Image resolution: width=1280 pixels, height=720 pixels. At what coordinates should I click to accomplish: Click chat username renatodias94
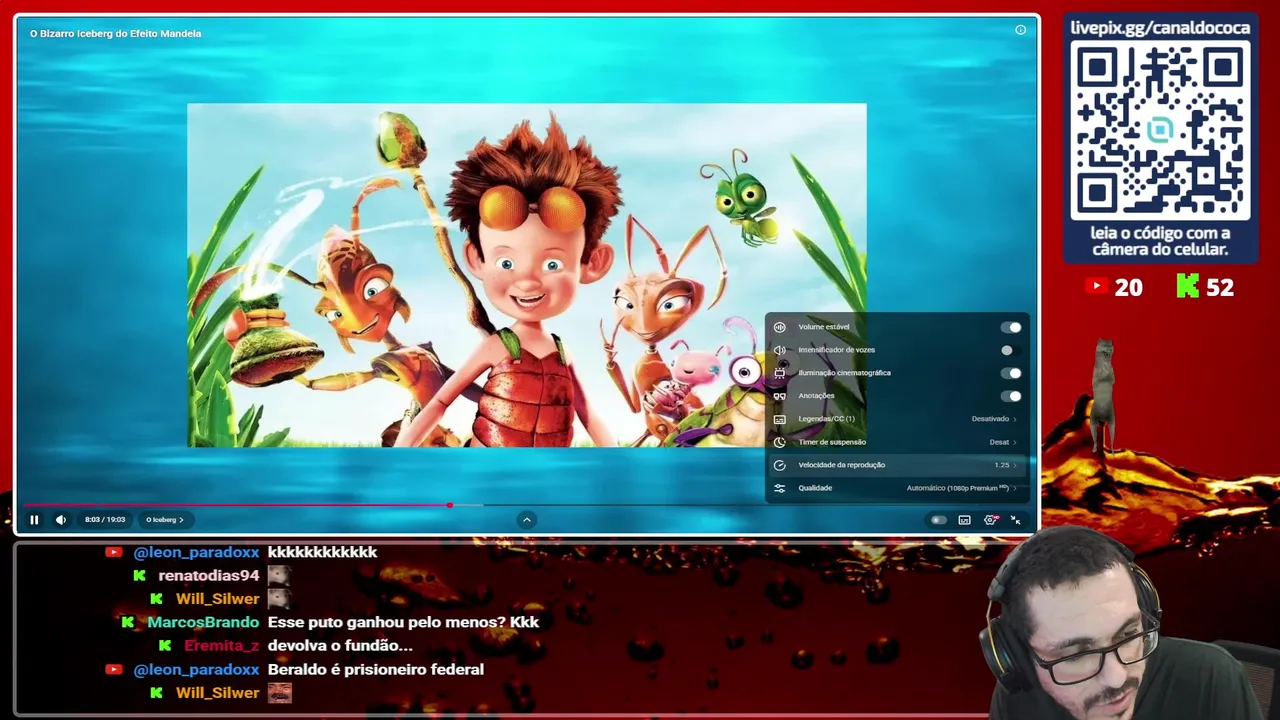(209, 575)
